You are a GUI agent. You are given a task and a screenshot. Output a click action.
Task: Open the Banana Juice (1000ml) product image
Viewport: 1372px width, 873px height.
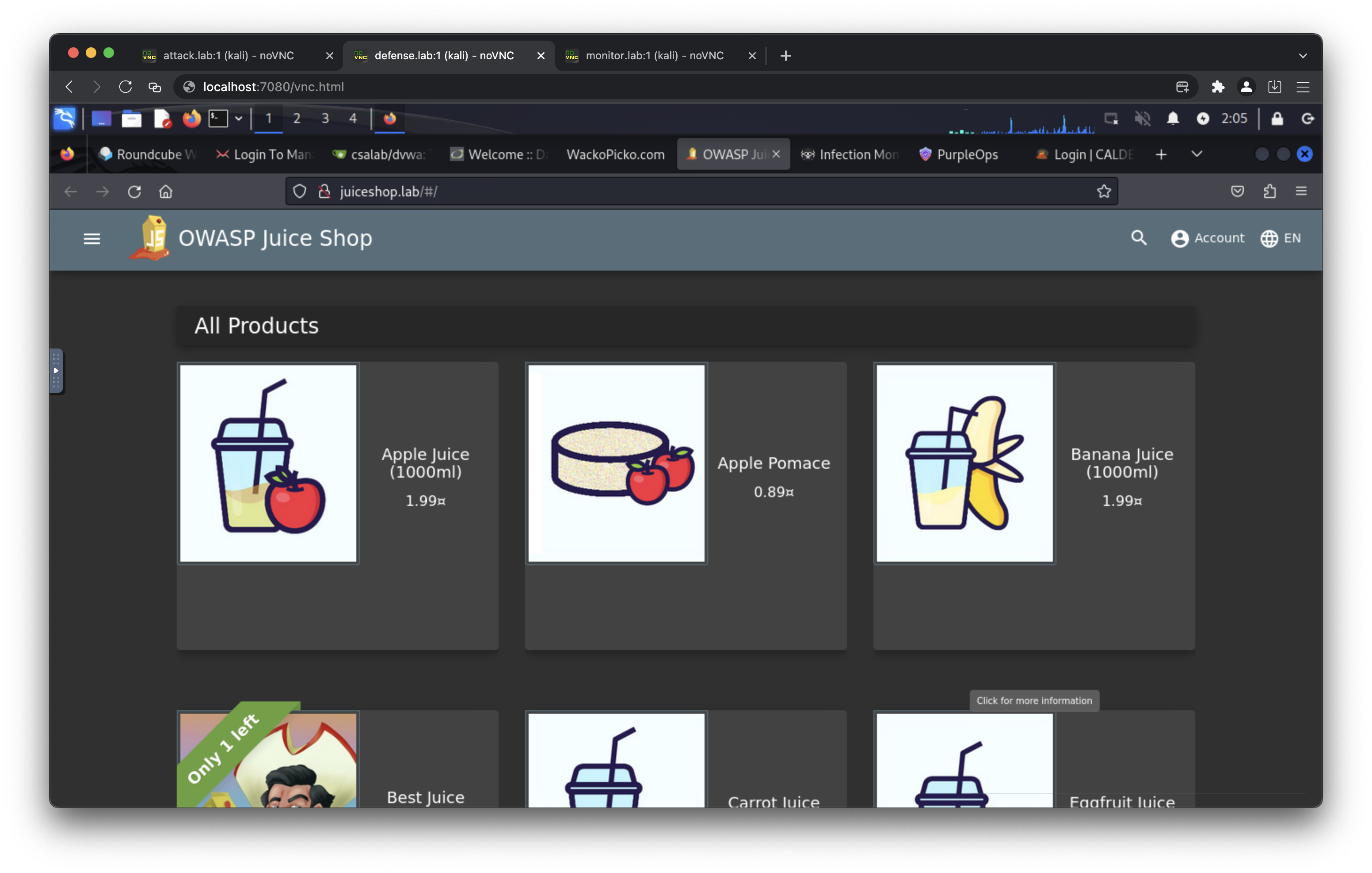tap(964, 463)
